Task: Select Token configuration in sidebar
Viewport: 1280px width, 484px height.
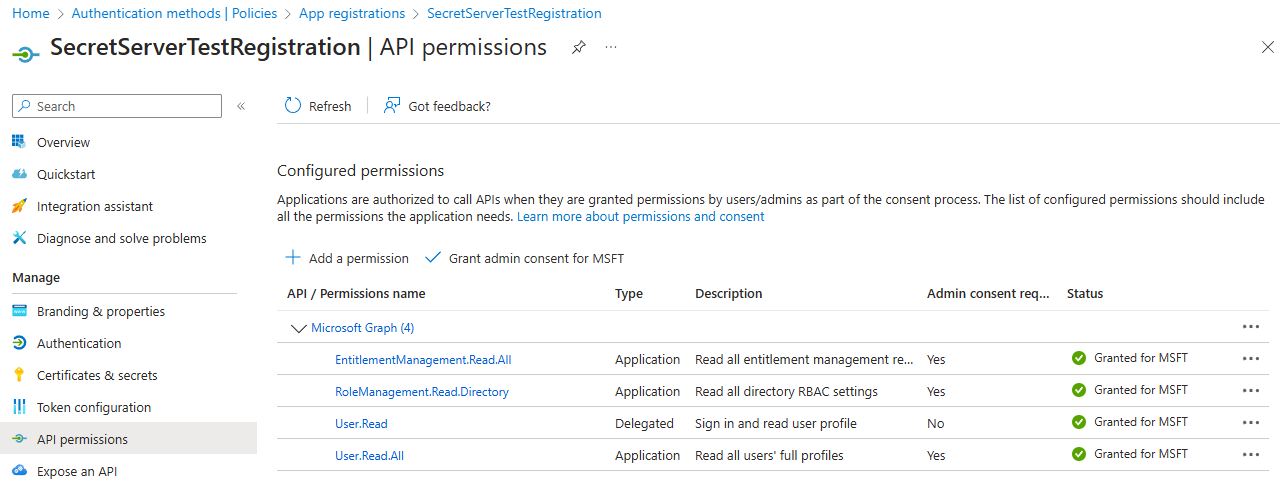Action: (94, 407)
